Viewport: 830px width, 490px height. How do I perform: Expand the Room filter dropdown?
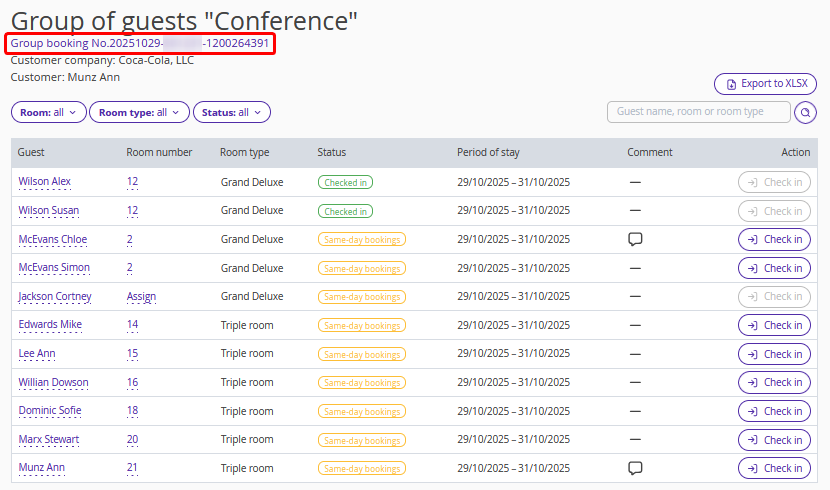[49, 113]
